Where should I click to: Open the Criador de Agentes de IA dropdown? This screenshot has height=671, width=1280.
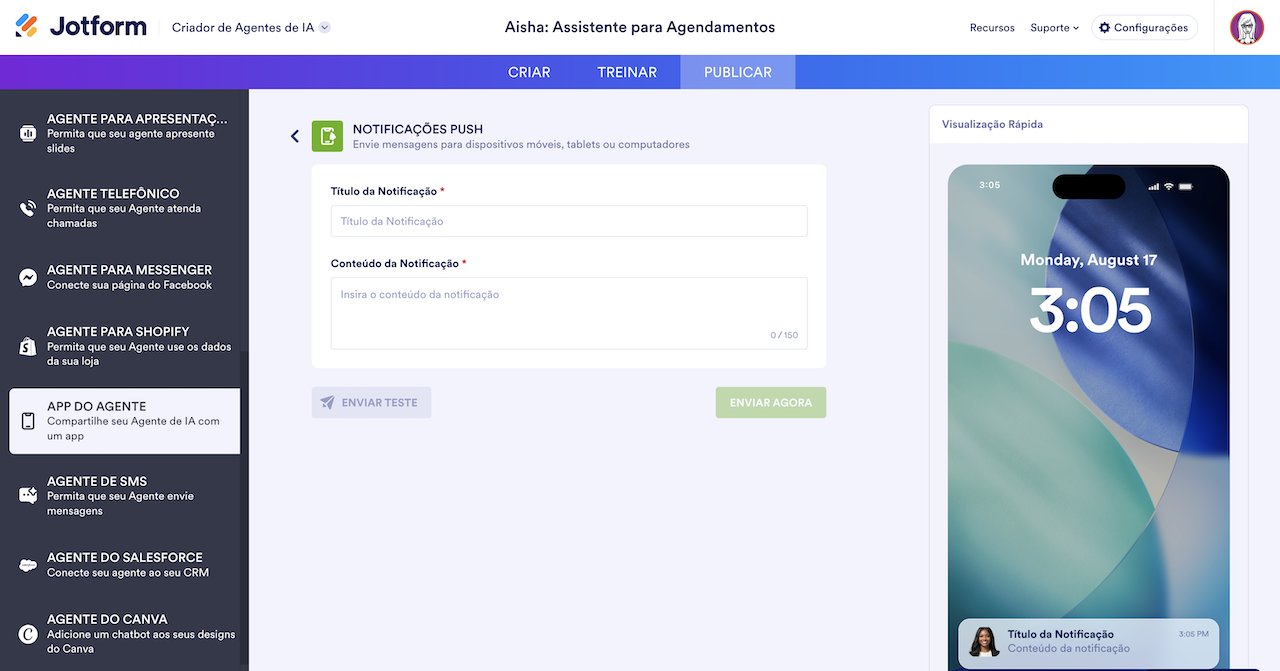[251, 27]
